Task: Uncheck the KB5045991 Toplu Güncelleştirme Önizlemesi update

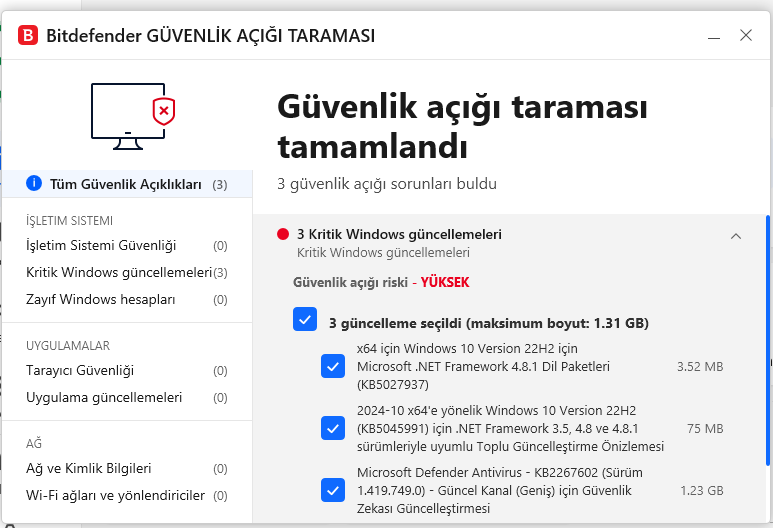Action: click(x=333, y=428)
